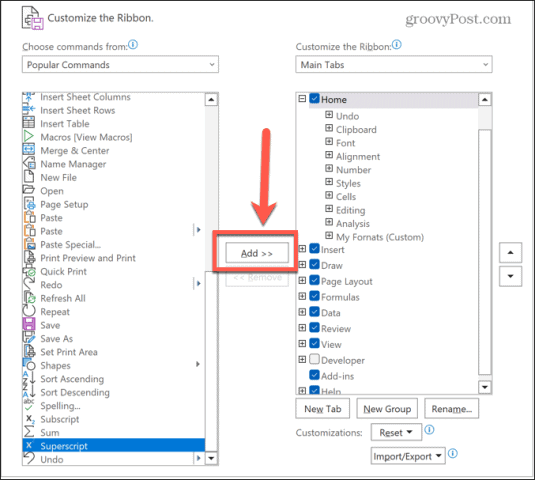Viewport: 535px width, 480px height.
Task: Uncheck the Formulas tab checkbox
Action: coord(315,296)
